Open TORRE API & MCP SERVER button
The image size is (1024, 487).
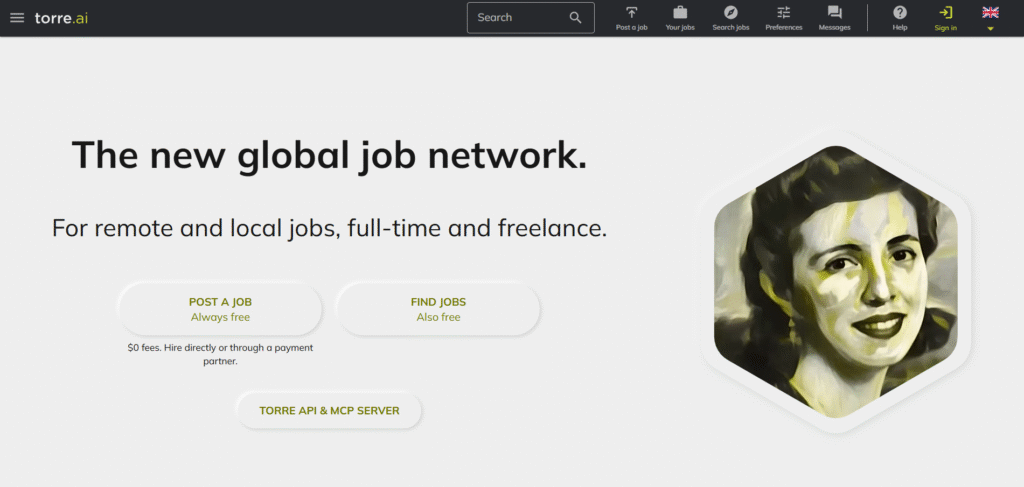329,411
